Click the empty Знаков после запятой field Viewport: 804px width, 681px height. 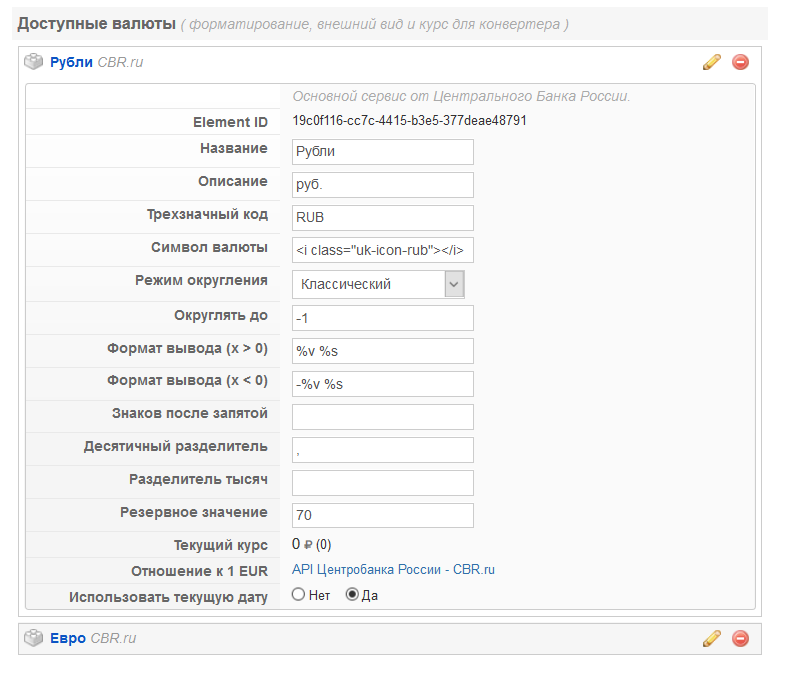tap(382, 417)
